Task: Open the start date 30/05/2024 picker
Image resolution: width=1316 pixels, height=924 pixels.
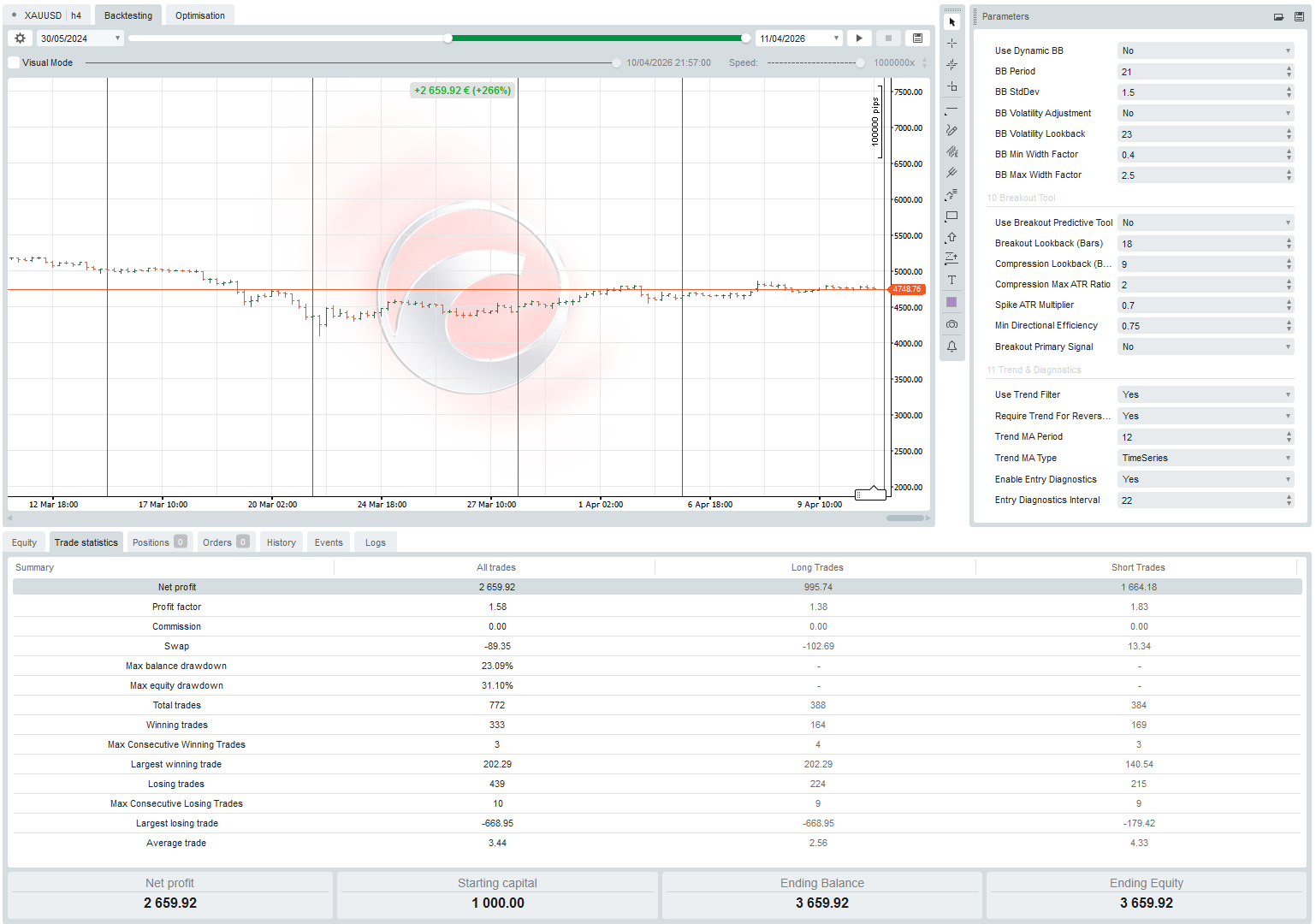Action: [116, 38]
